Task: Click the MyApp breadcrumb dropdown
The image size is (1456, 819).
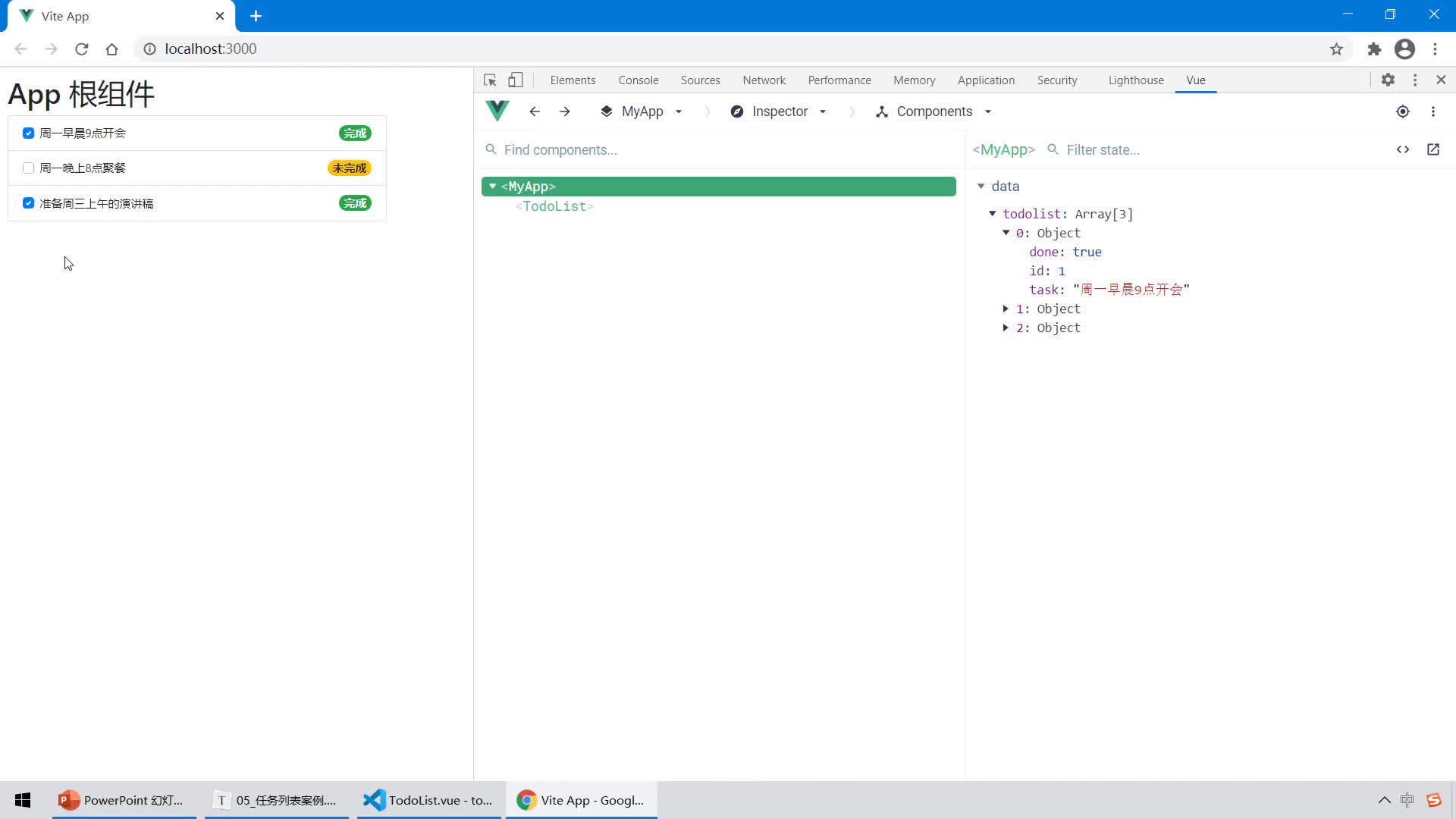Action: pyautogui.click(x=678, y=111)
